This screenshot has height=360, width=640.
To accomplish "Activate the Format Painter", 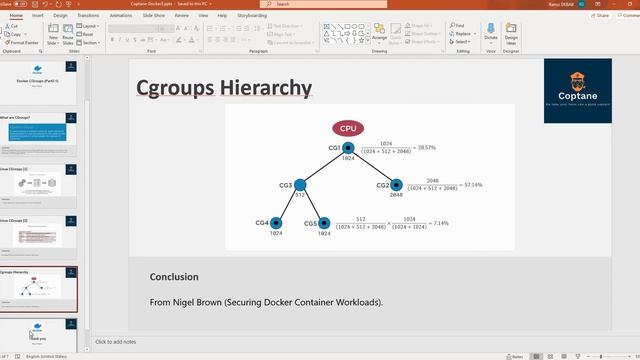I will pos(22,42).
